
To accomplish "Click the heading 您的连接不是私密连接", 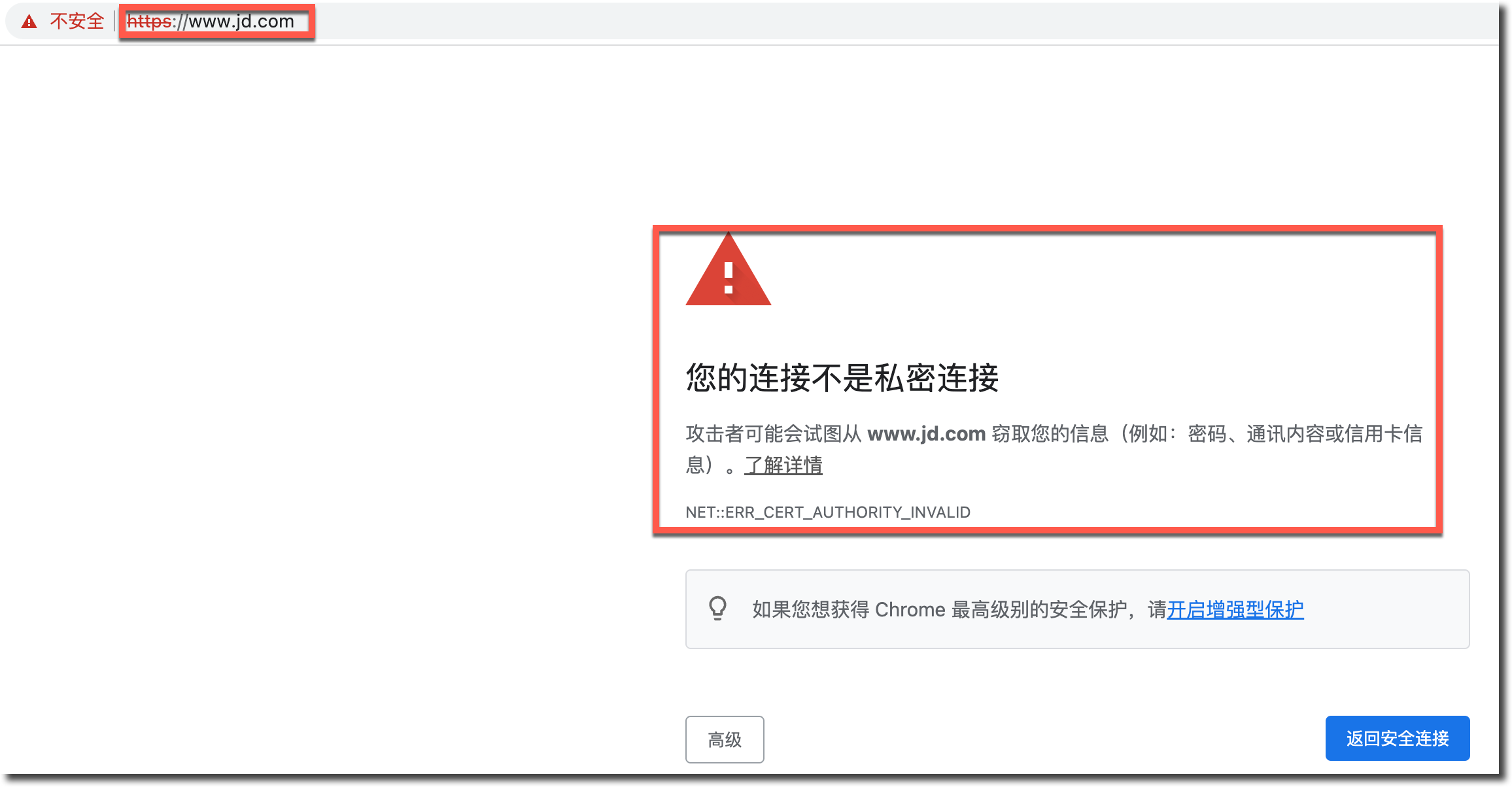I will 842,378.
